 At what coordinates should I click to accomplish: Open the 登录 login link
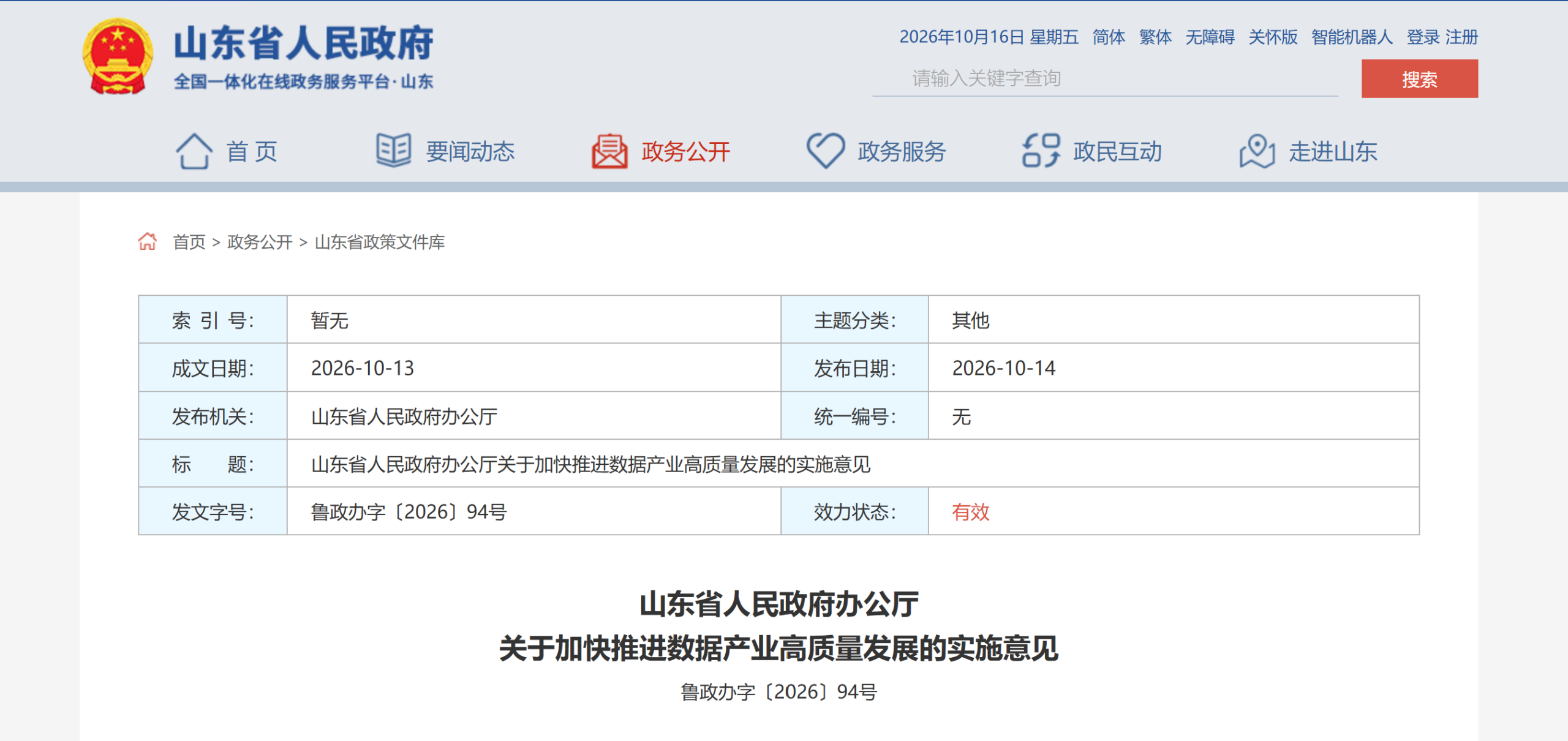(1423, 37)
